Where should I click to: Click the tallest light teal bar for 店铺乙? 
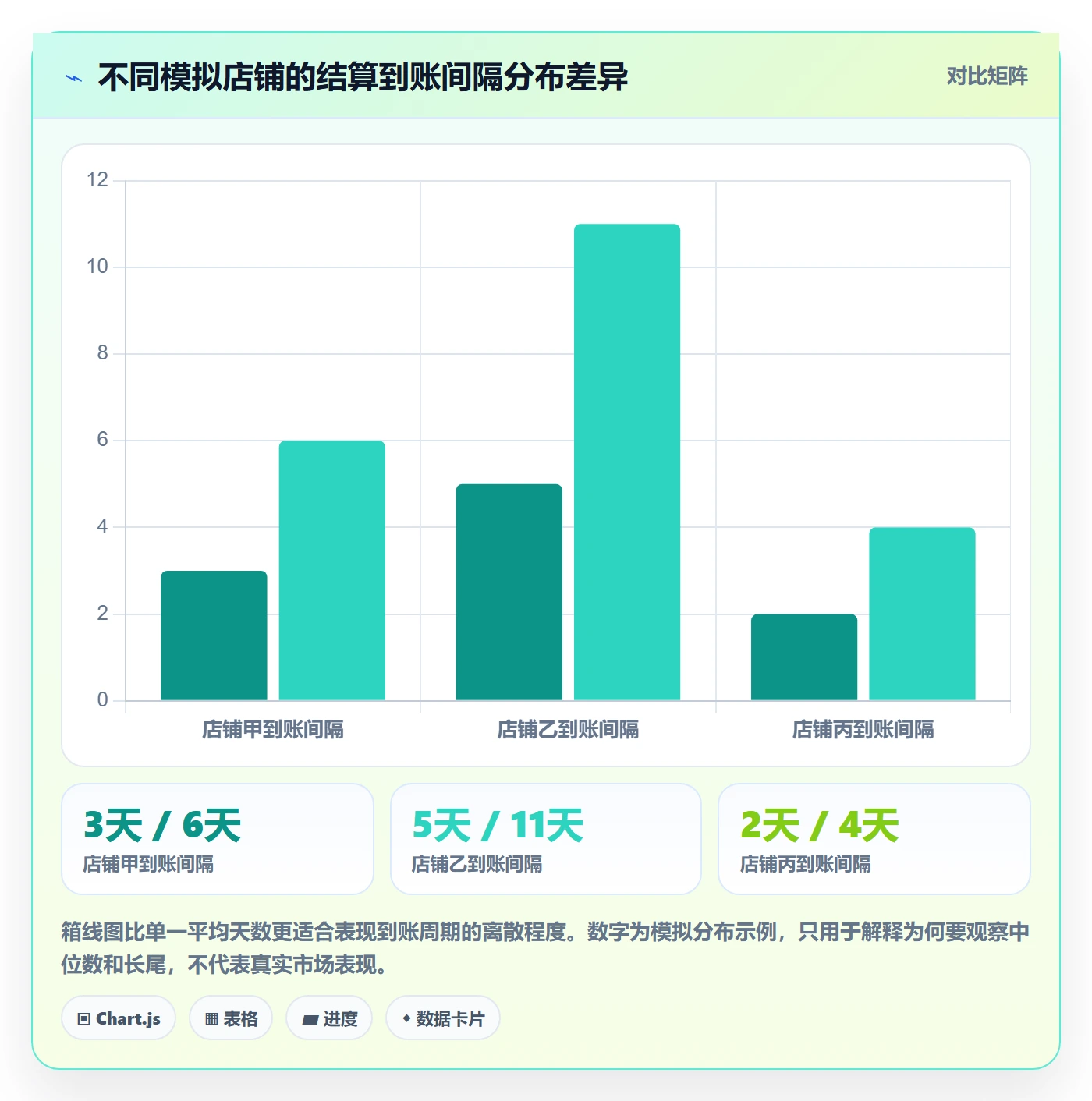pos(627,462)
